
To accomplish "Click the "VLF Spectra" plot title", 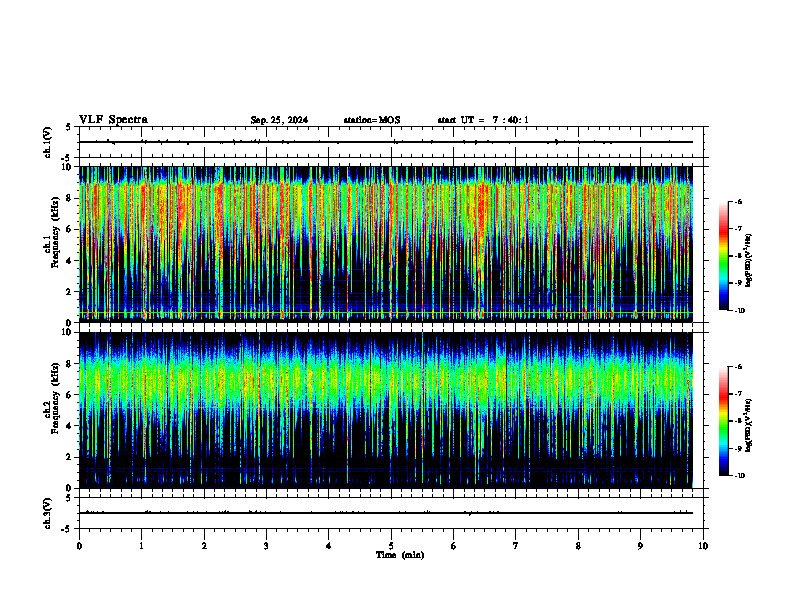I will (x=113, y=120).
